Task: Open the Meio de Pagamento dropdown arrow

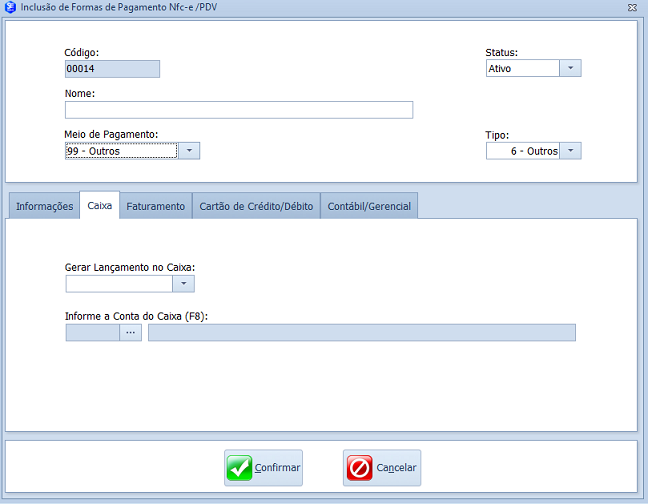Action: tap(189, 151)
